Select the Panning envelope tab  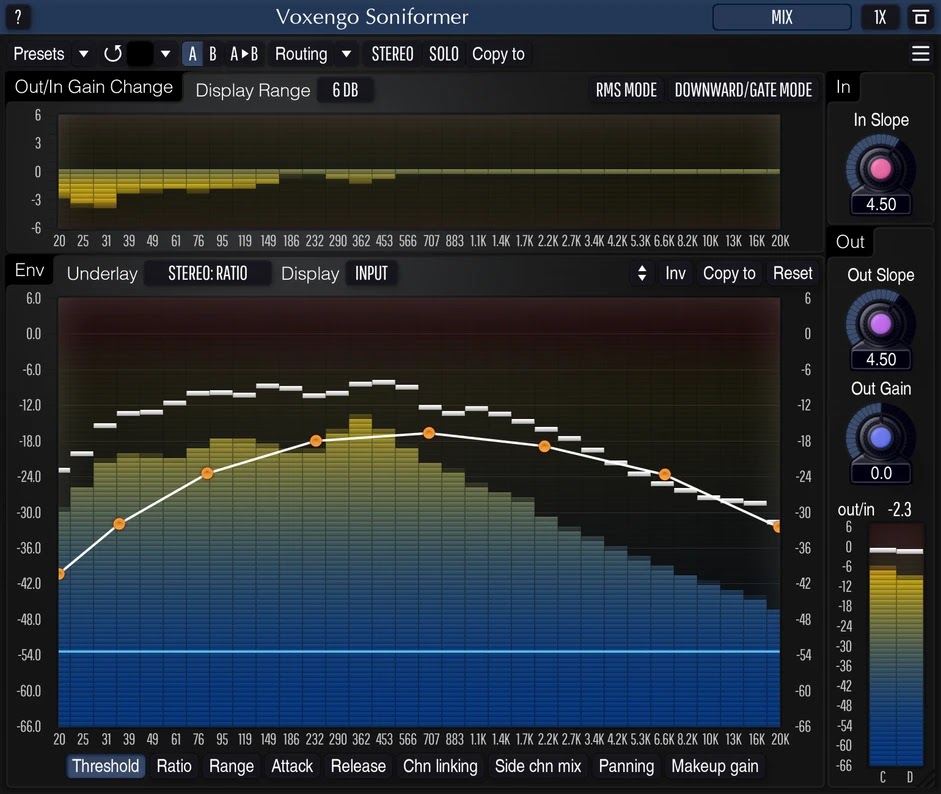(x=626, y=766)
